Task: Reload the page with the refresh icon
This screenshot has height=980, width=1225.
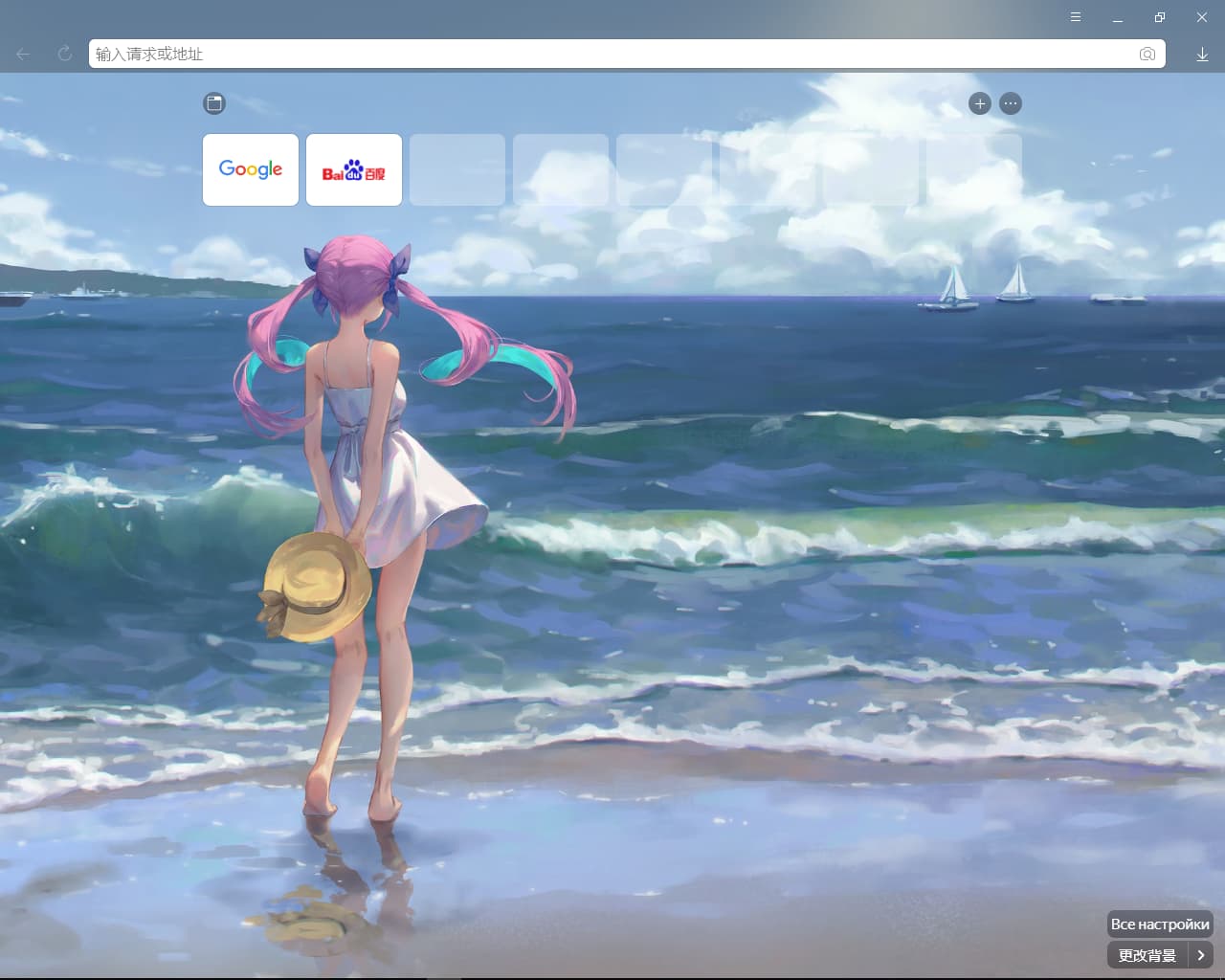Action: 65,55
